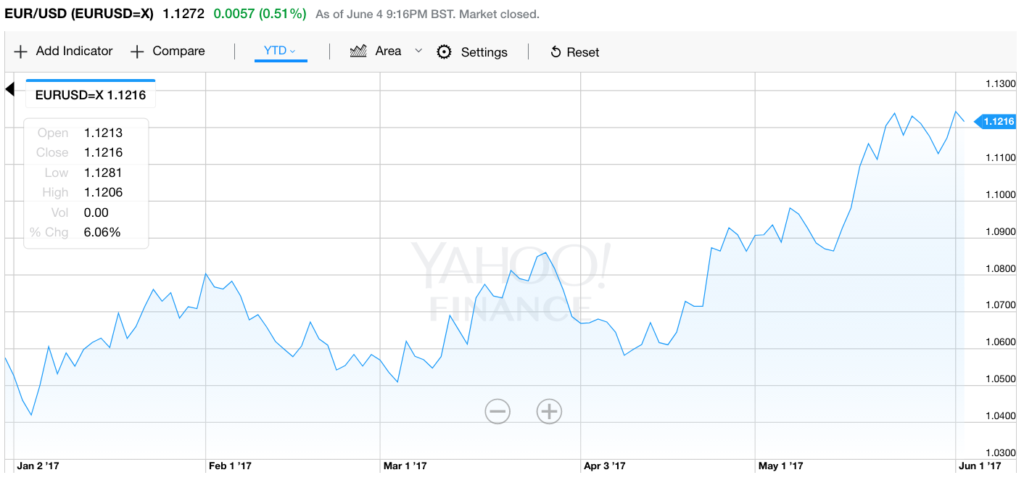Click the Settings label
The width and height of the screenshot is (1024, 483).
pyautogui.click(x=484, y=52)
